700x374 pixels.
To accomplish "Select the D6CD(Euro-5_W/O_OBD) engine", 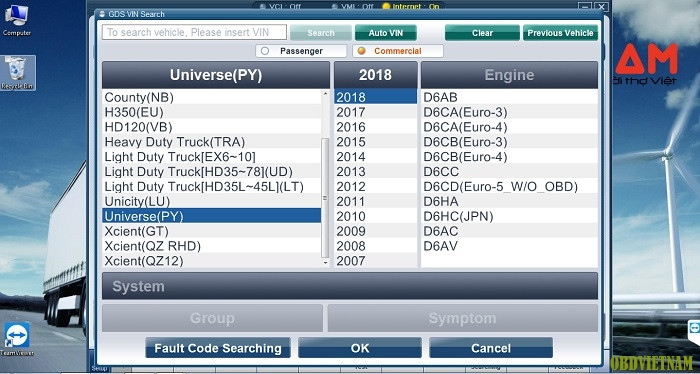I will pyautogui.click(x=509, y=186).
